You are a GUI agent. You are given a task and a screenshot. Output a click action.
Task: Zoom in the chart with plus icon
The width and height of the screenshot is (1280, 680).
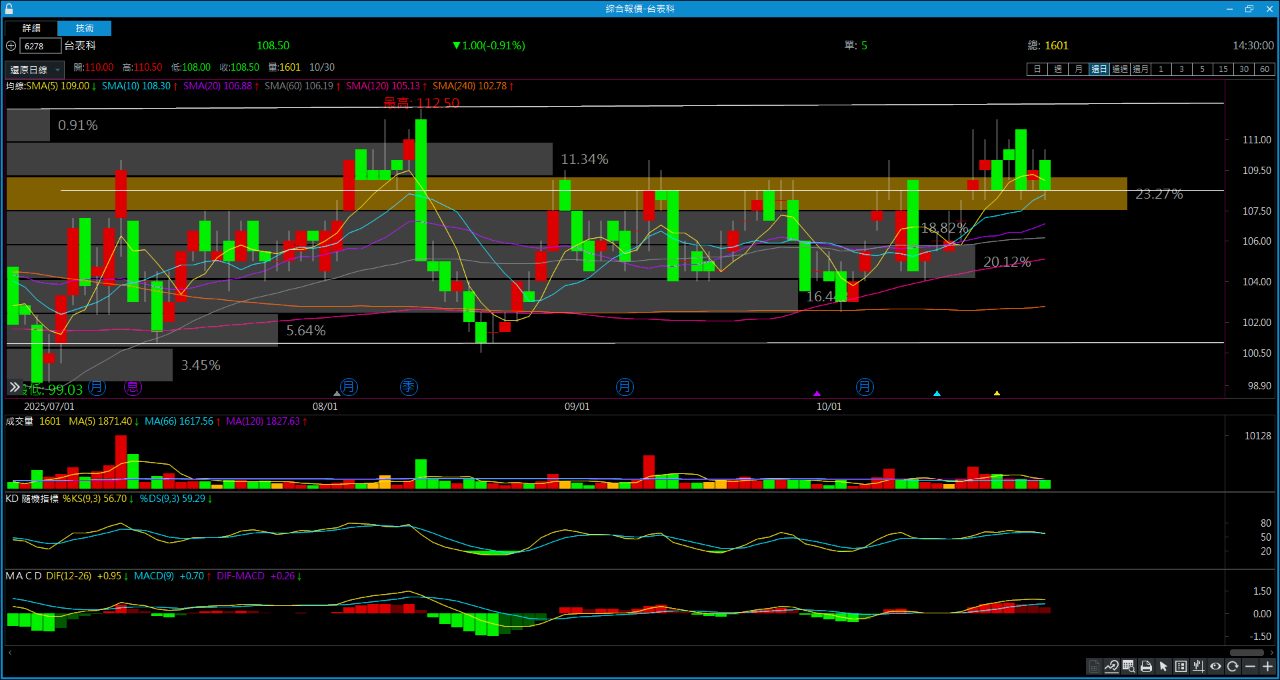[1267, 667]
